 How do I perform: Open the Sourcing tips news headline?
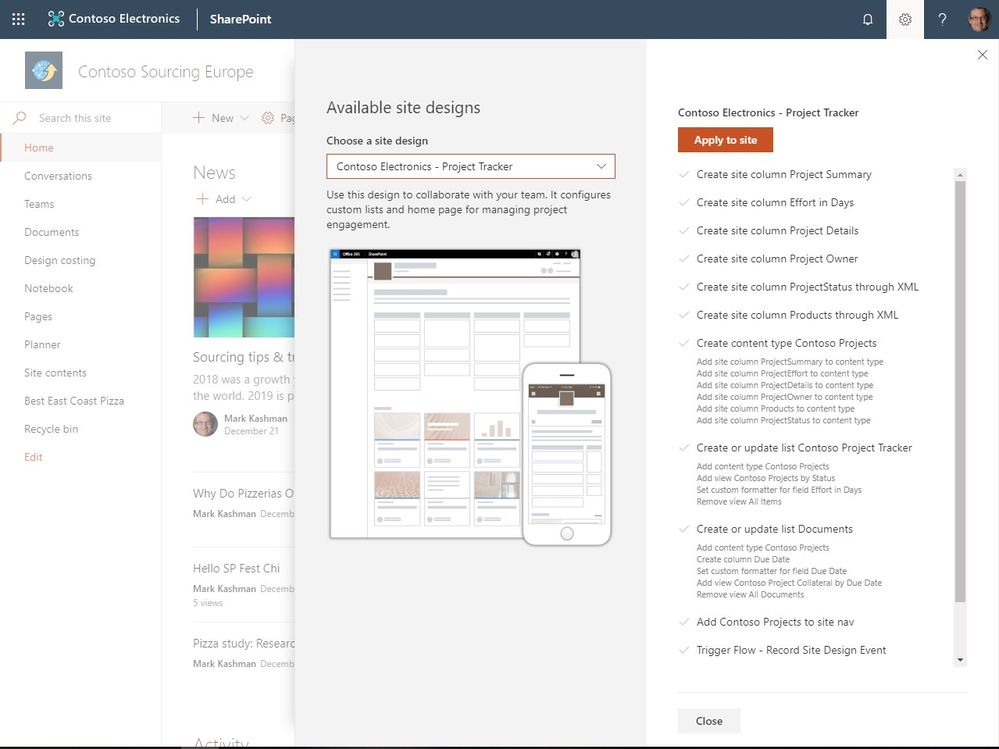(243, 357)
